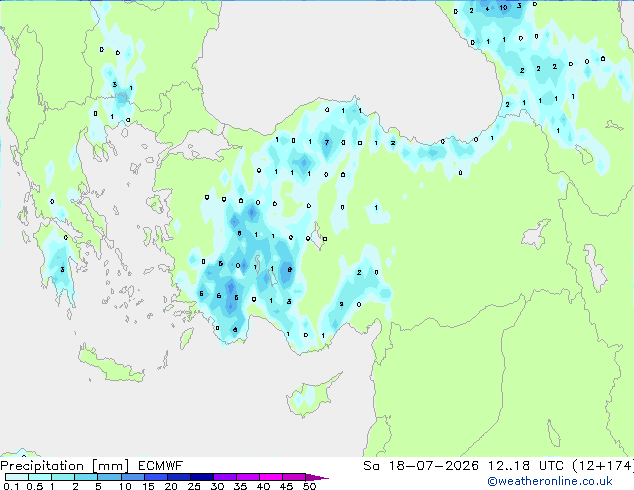Click the legend value '25'
This screenshot has height=490, width=634.
point(194,486)
